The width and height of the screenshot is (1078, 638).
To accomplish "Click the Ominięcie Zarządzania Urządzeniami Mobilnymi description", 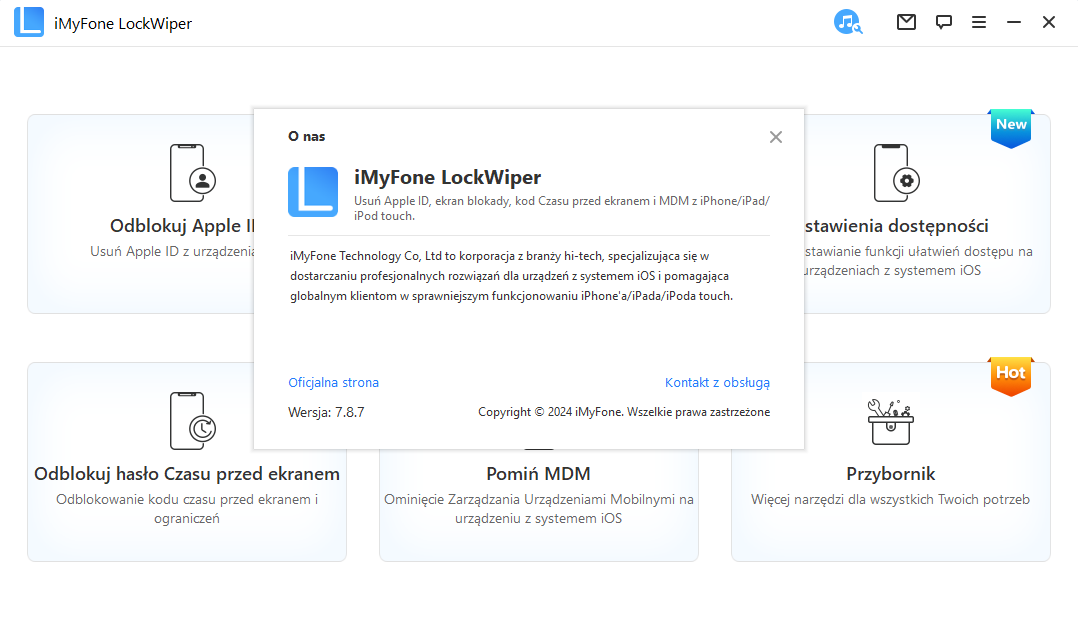I will point(538,509).
